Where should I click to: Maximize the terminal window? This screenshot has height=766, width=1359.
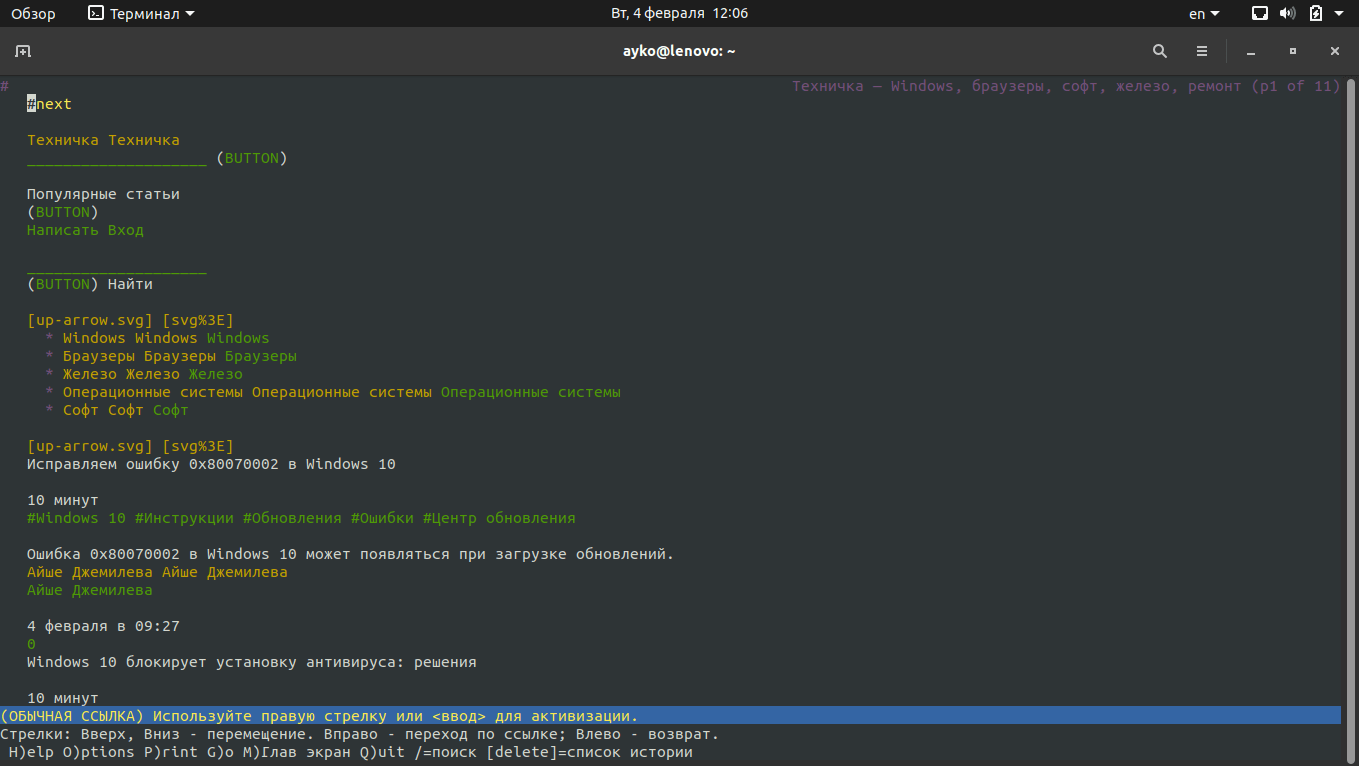click(x=1293, y=51)
